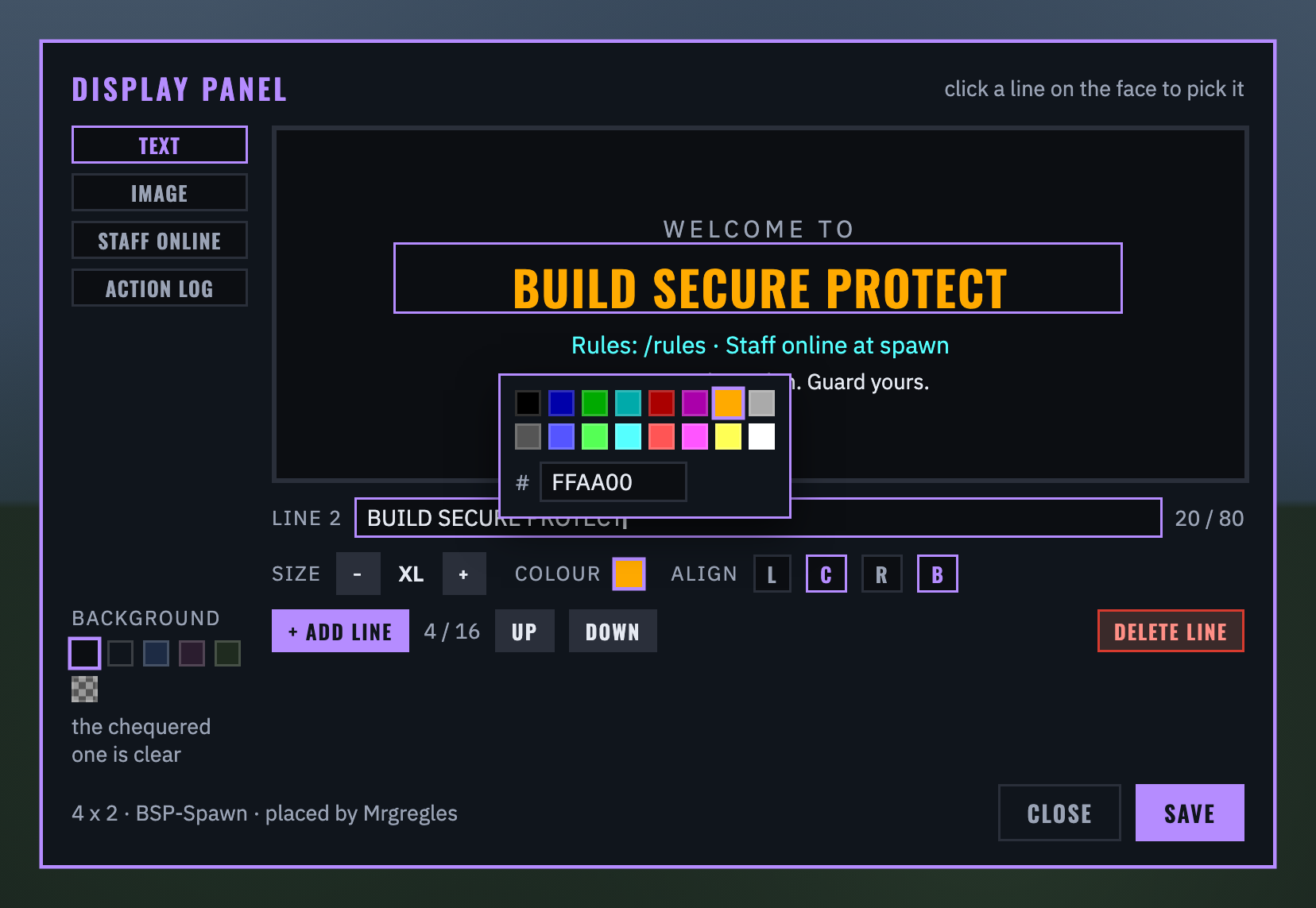Select the black background swatch
Image resolution: width=1316 pixels, height=908 pixels.
pos(84,653)
